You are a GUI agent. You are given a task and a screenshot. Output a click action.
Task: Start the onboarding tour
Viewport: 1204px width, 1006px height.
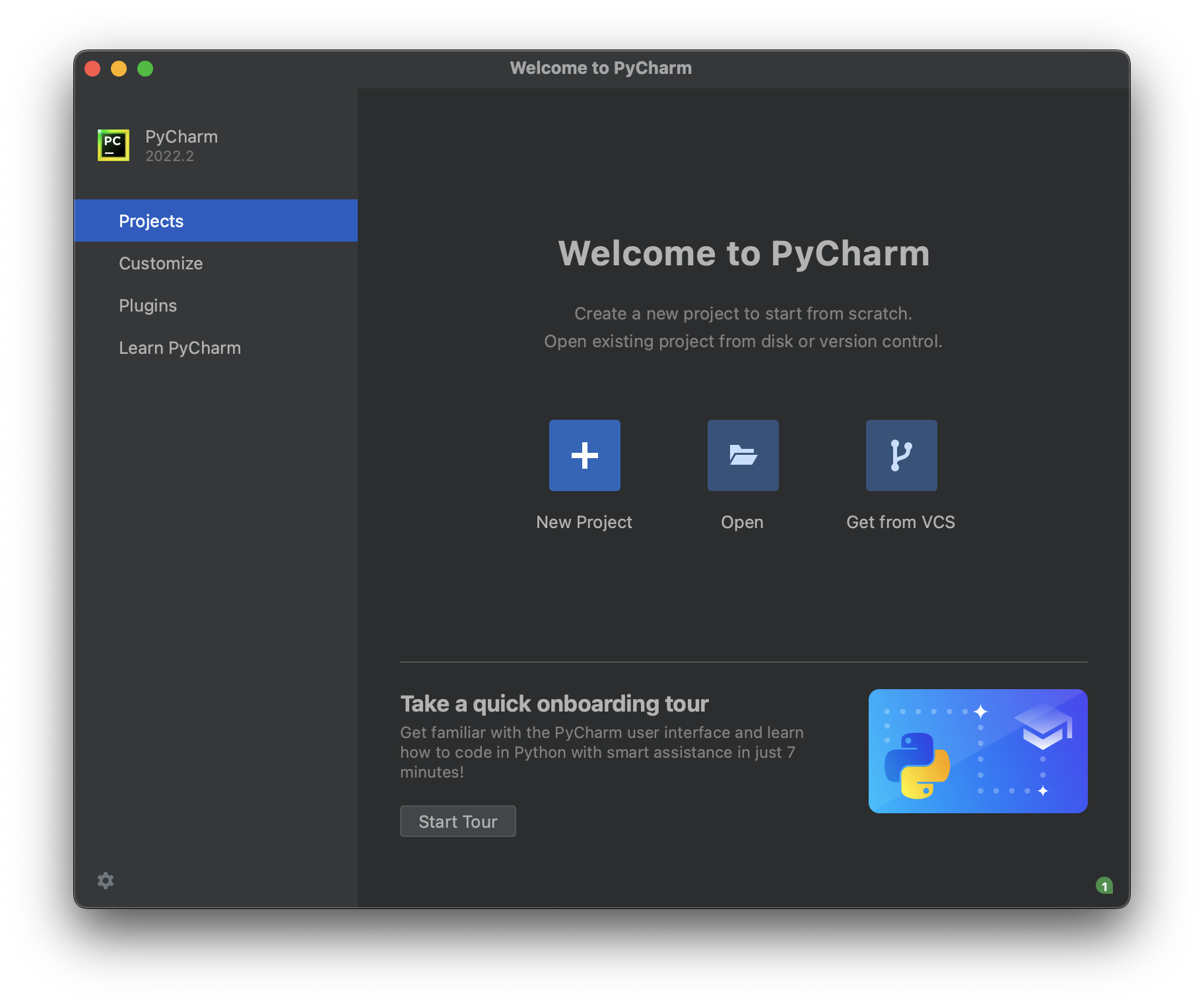point(457,821)
